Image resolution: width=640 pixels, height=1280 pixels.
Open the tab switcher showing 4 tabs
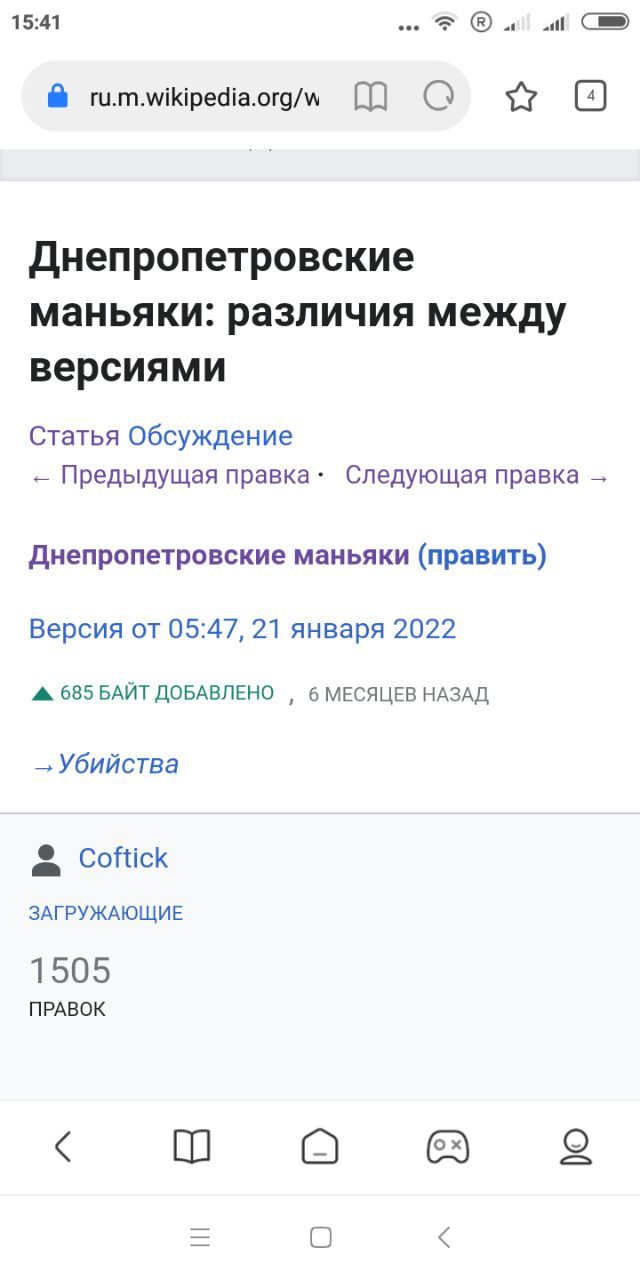pos(590,96)
